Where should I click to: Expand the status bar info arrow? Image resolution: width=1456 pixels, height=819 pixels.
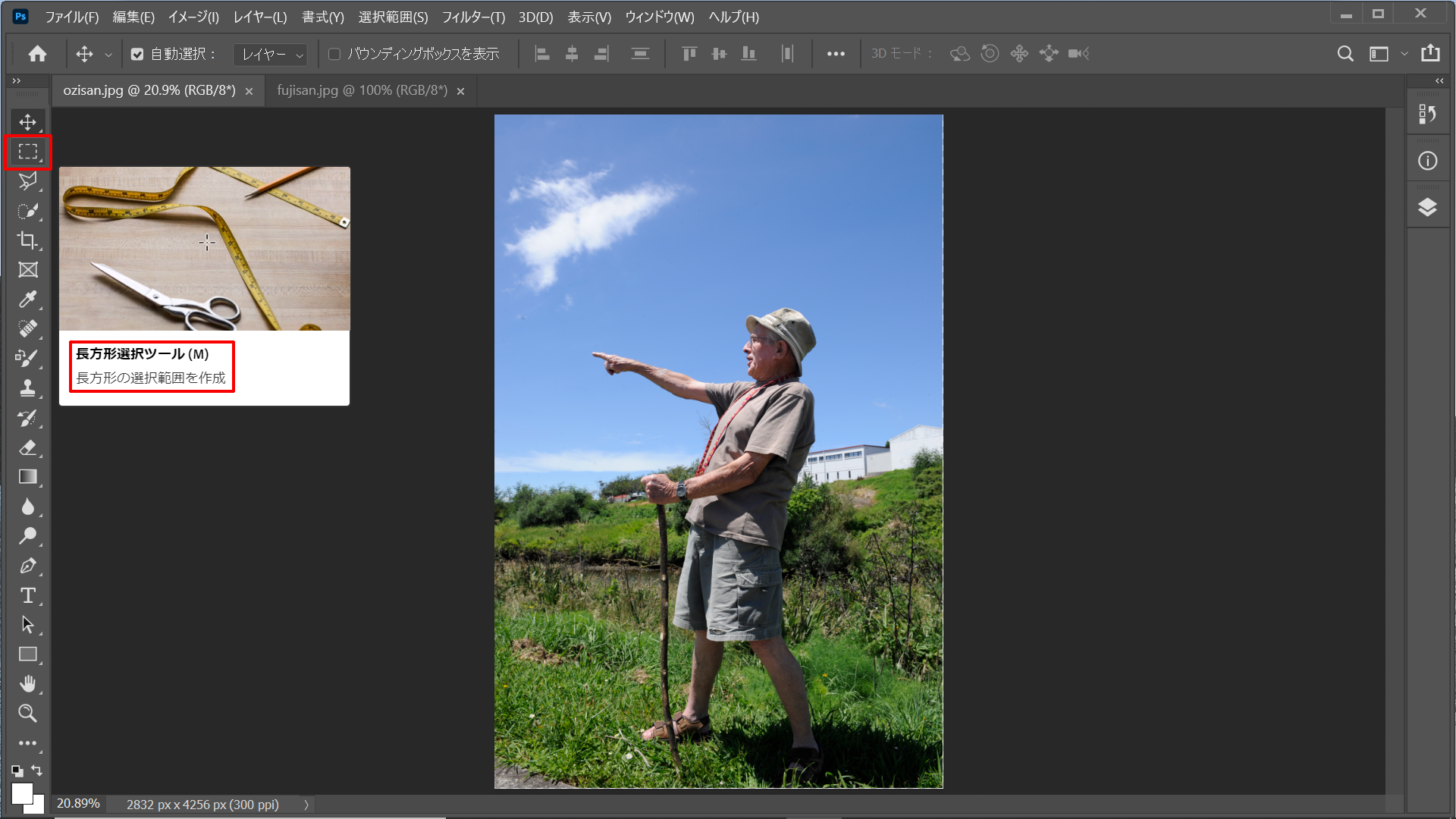[306, 805]
